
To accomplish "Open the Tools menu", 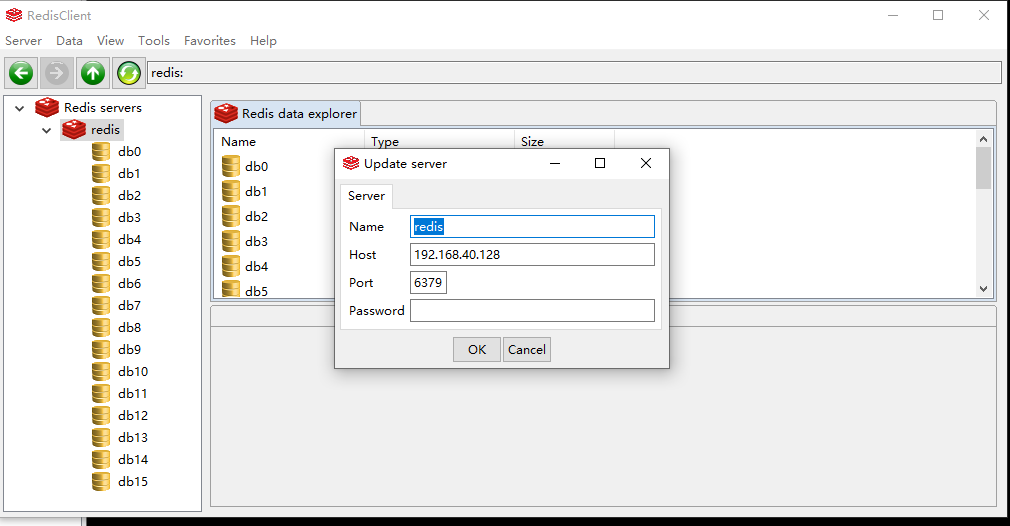I will (x=154, y=41).
